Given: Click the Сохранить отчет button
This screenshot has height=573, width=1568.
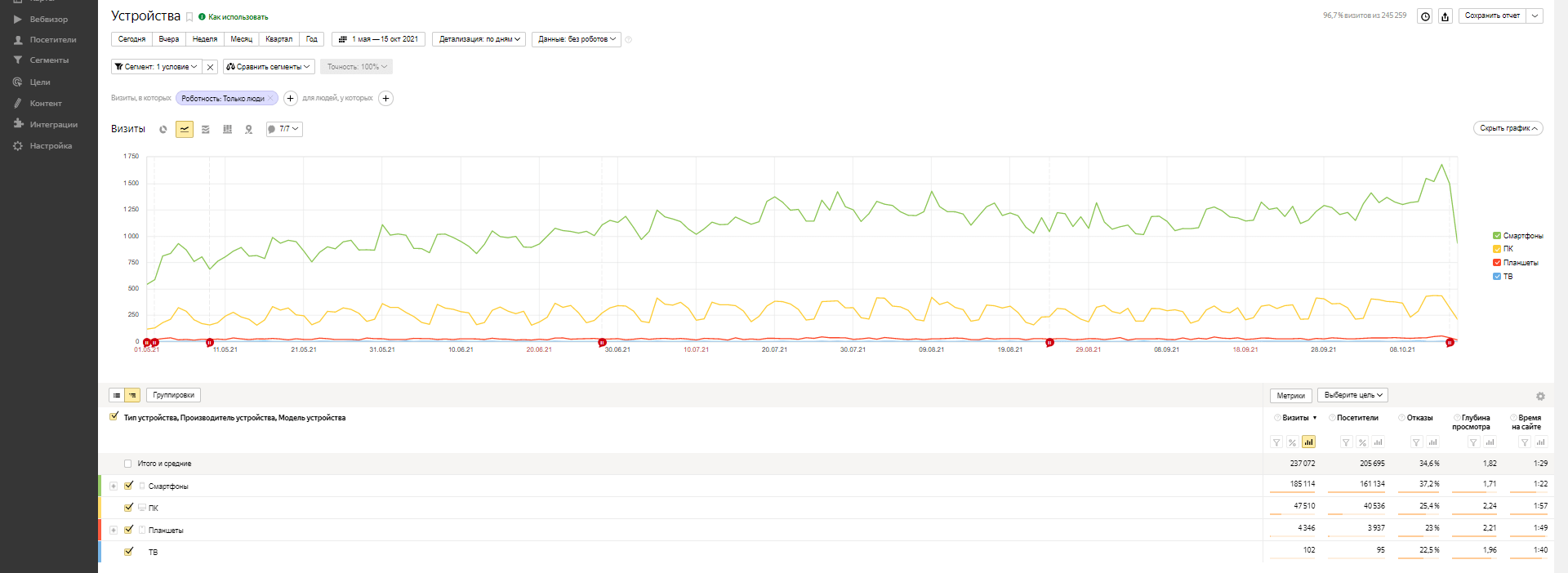Looking at the screenshot, I should 1491,16.
